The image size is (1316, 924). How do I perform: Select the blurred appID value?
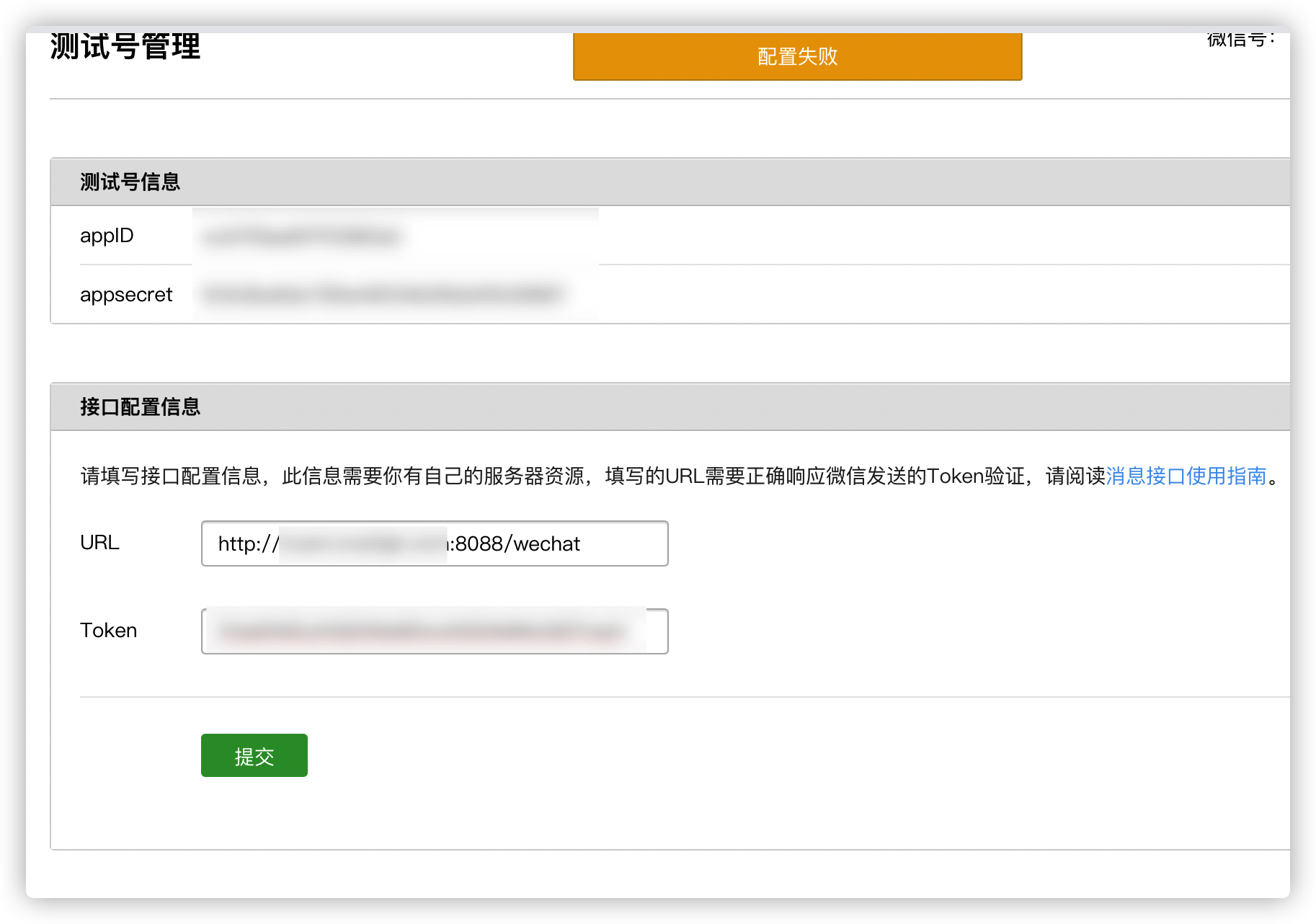[301, 236]
